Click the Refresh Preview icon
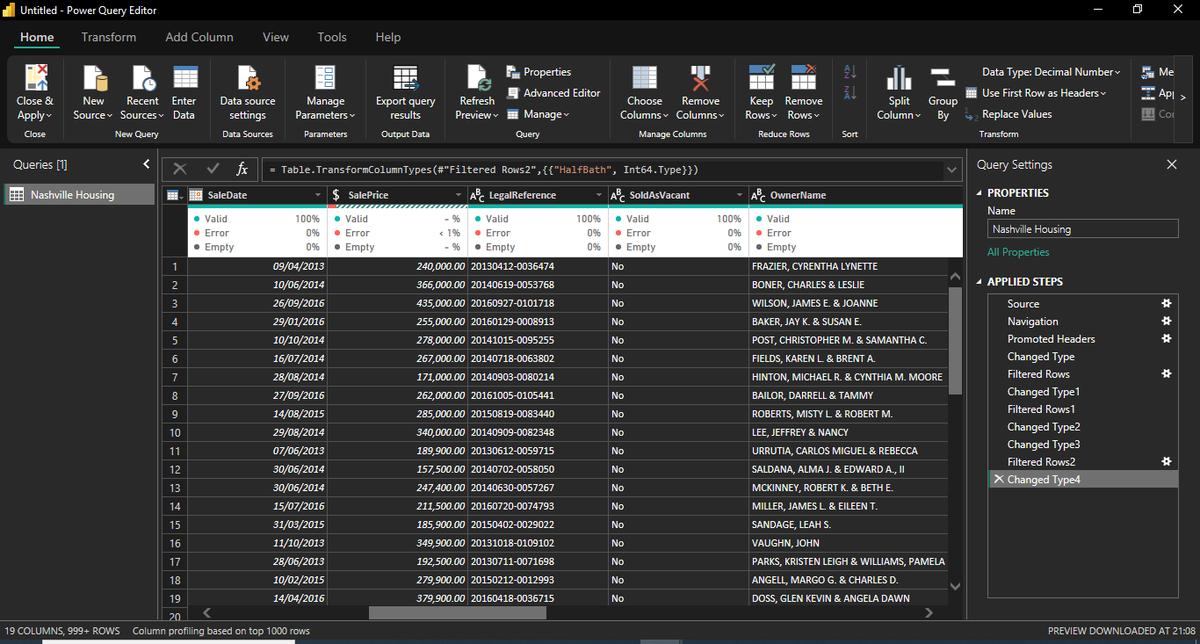The width and height of the screenshot is (1200, 644). pyautogui.click(x=477, y=78)
